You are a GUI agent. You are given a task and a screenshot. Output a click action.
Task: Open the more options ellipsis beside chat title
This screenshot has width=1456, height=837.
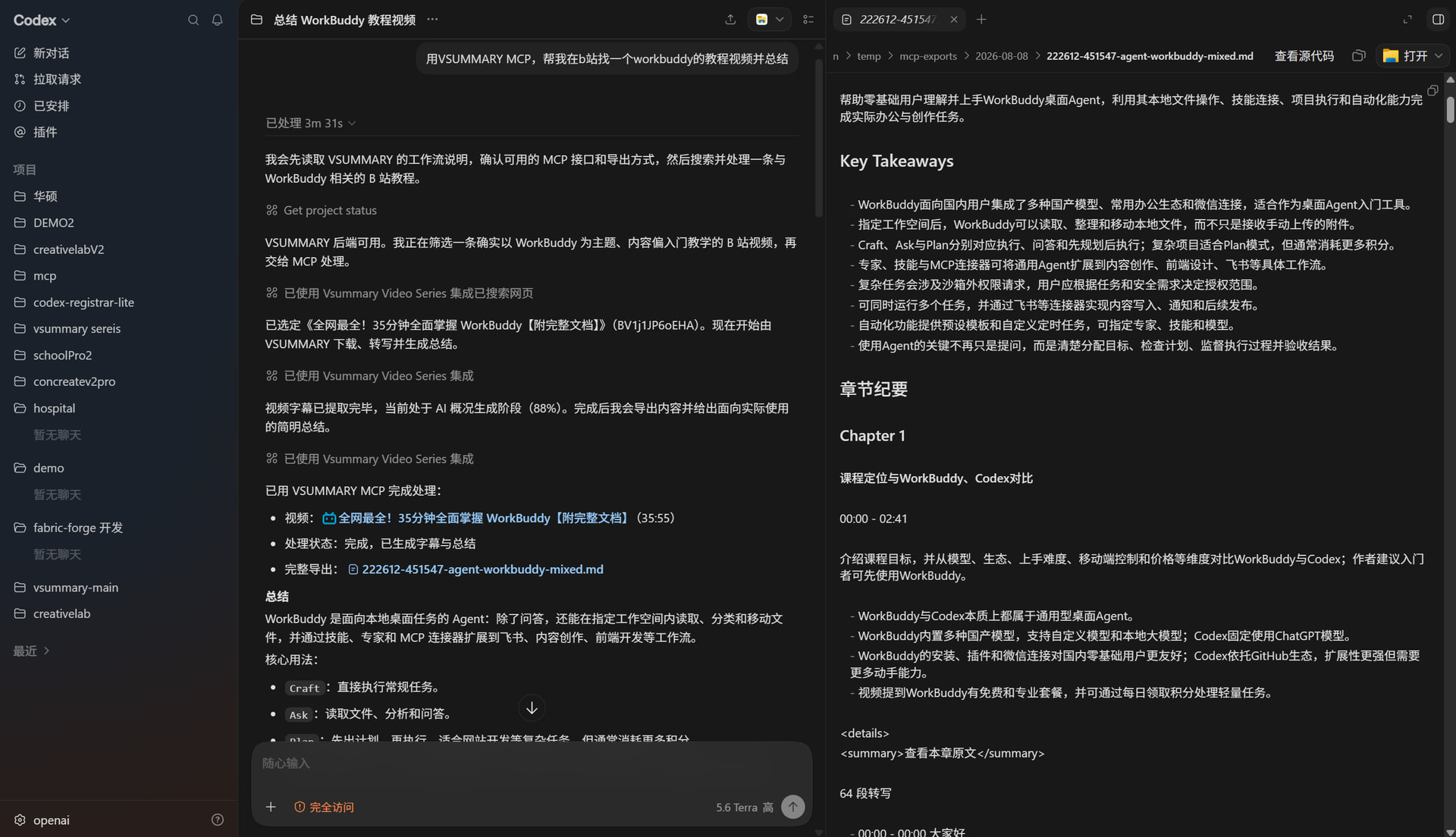(x=432, y=20)
